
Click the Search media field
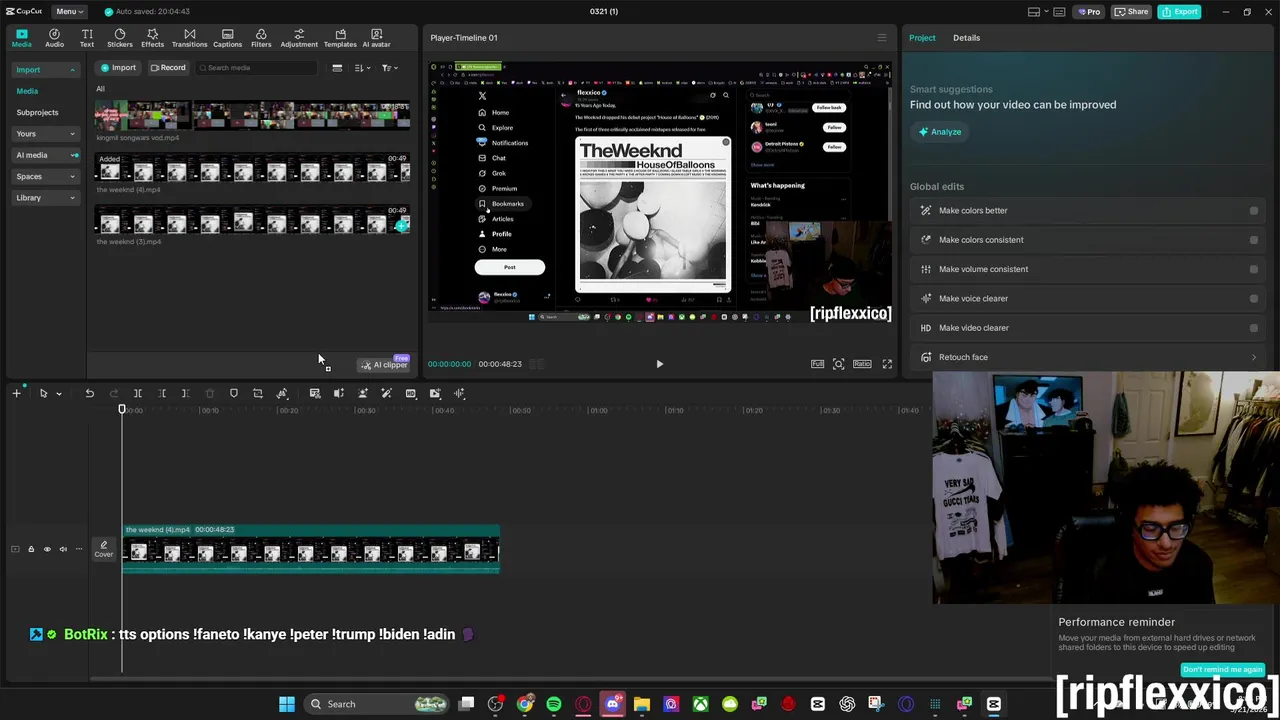[x=258, y=68]
